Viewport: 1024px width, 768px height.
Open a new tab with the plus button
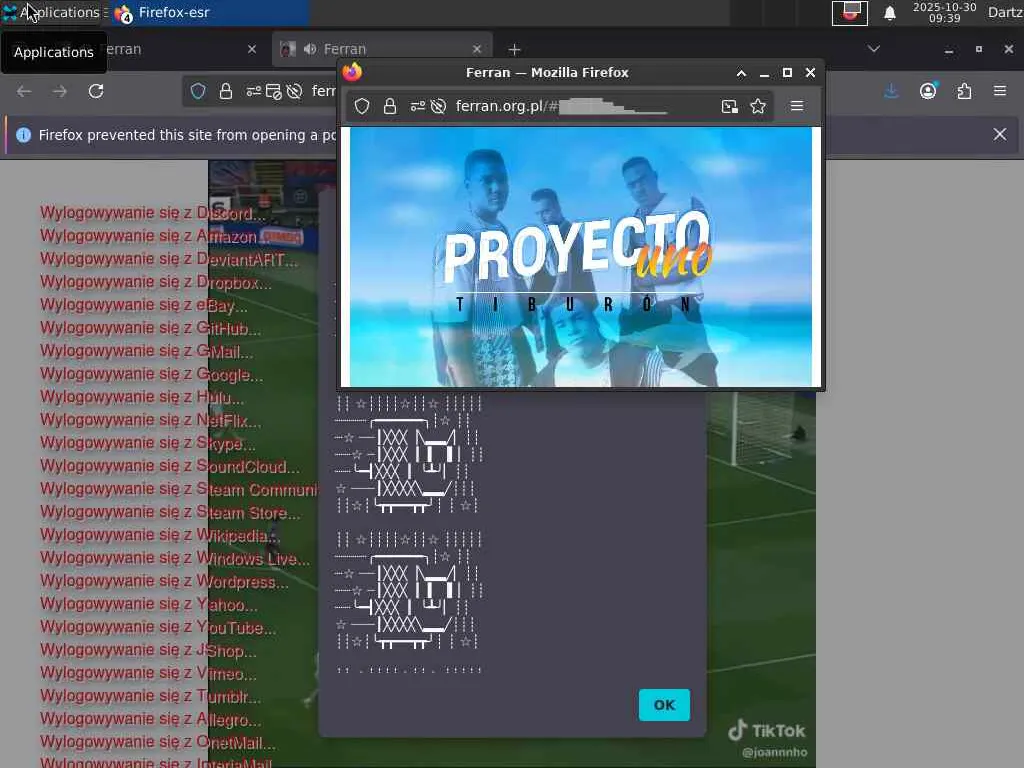(x=515, y=50)
